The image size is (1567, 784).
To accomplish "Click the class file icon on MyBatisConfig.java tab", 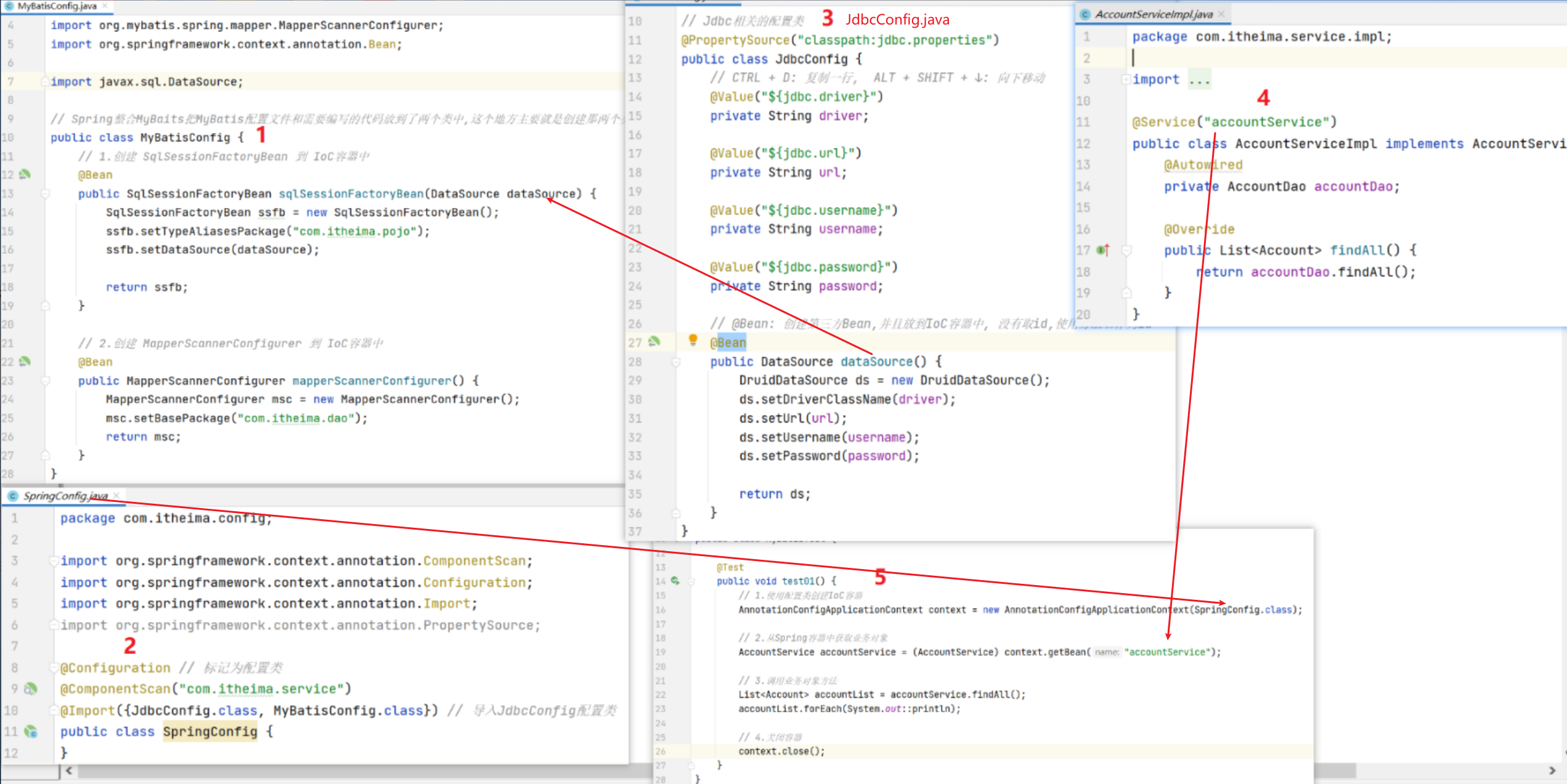I will [9, 6].
